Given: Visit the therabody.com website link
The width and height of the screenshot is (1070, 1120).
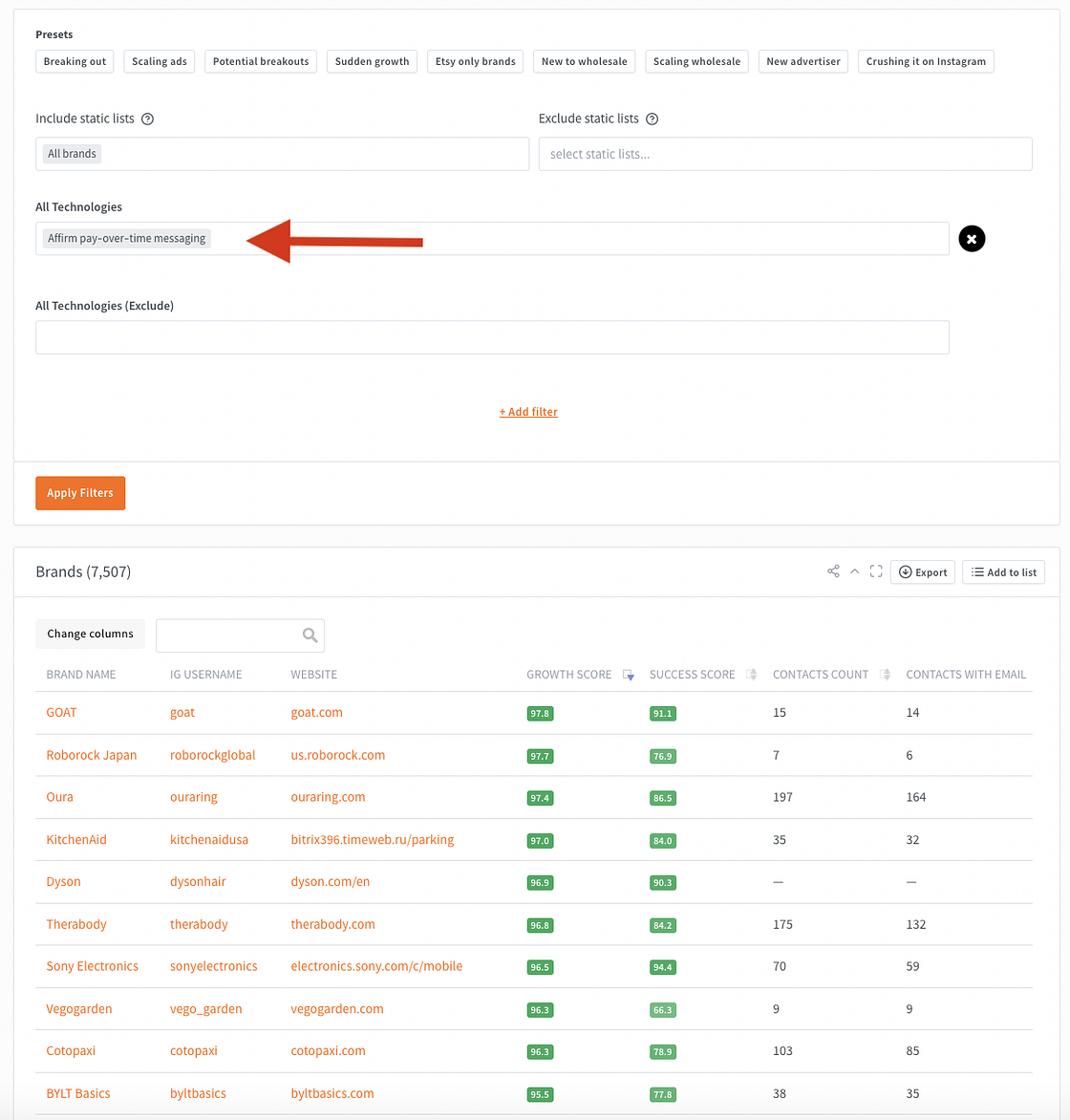Looking at the screenshot, I should point(332,924).
